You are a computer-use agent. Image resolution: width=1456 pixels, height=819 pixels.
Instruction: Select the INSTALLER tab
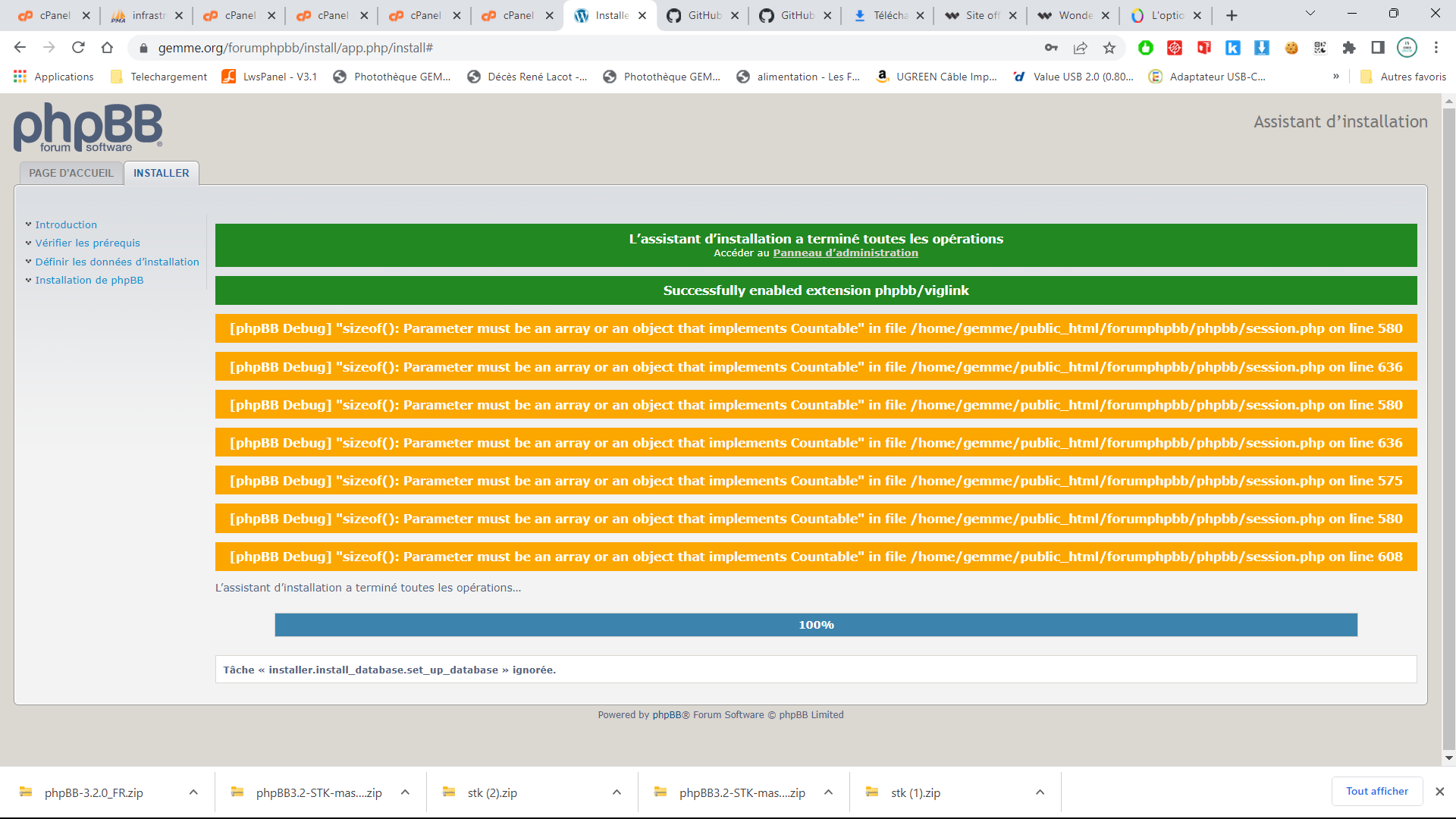(x=161, y=173)
